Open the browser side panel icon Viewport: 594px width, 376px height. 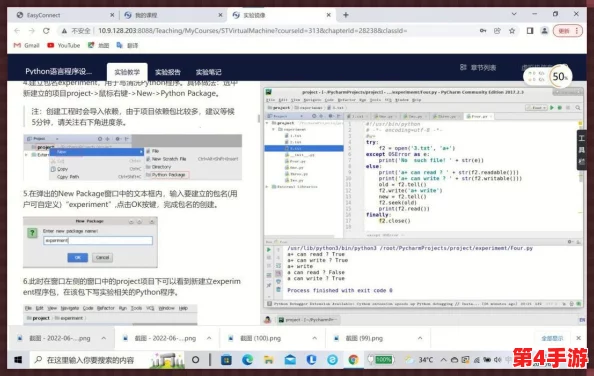(530, 31)
